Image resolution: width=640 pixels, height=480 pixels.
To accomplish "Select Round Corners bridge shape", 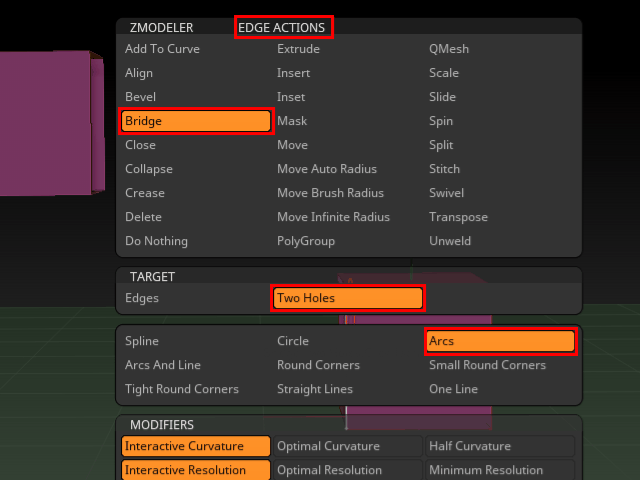I will point(318,365).
